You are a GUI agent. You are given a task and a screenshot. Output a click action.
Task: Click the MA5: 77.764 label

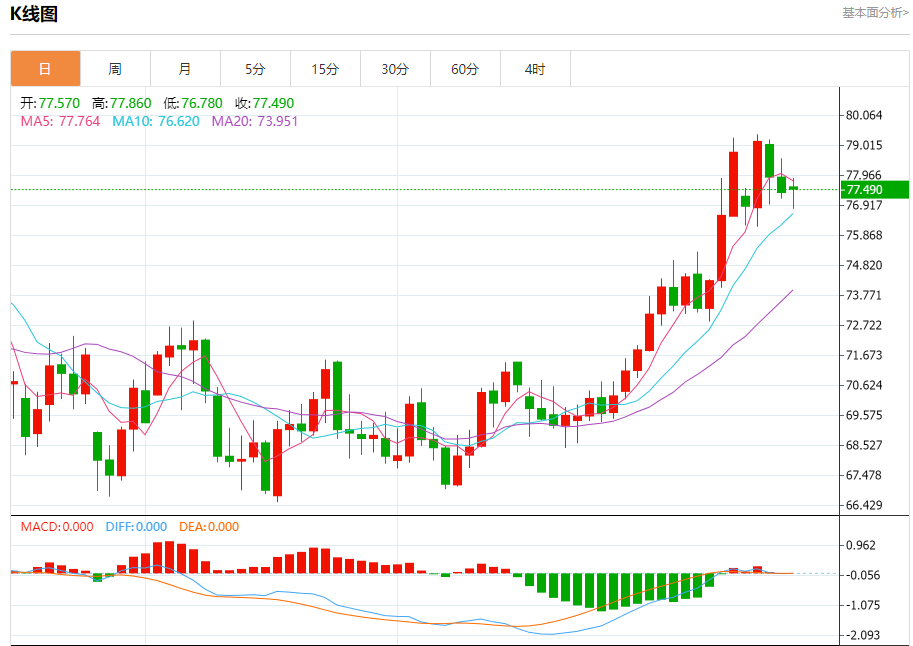coord(61,121)
